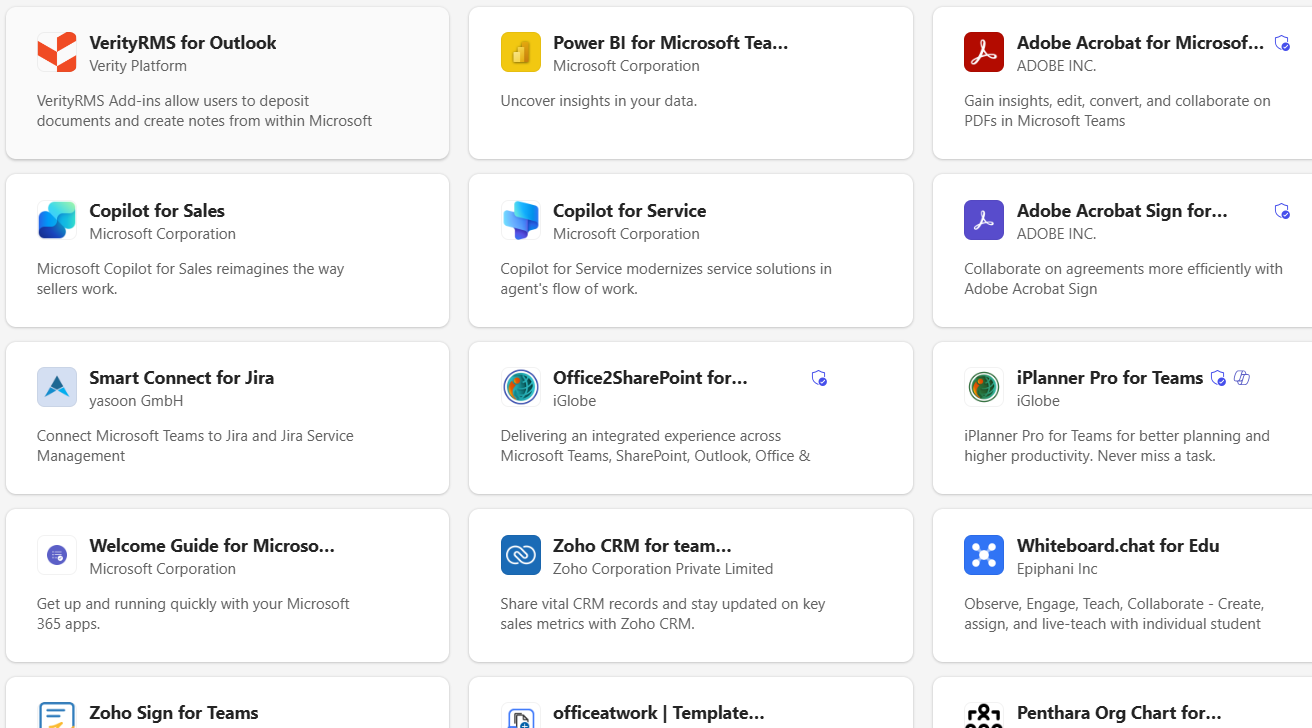Click certification badge next to Adobe Acrobat for Microsoft
The width and height of the screenshot is (1312, 728).
click(x=1282, y=43)
